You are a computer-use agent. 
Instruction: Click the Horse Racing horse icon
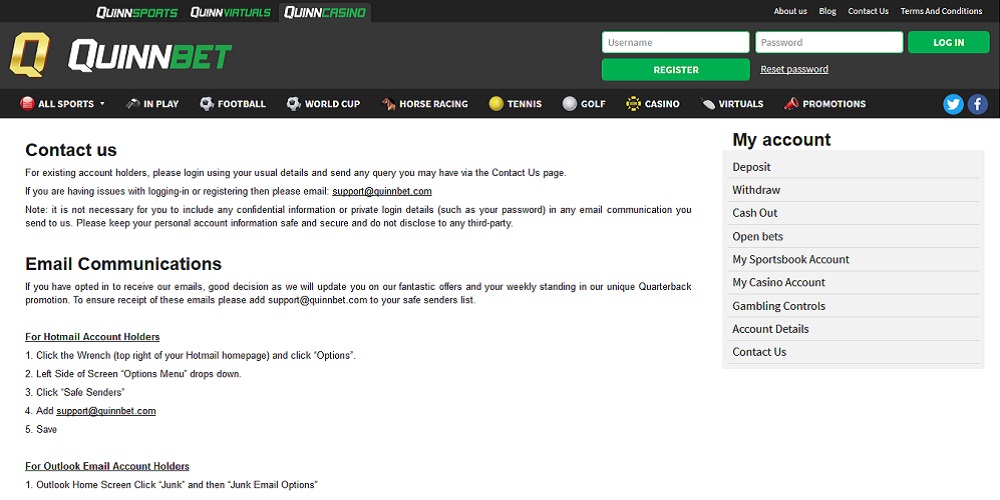point(388,103)
